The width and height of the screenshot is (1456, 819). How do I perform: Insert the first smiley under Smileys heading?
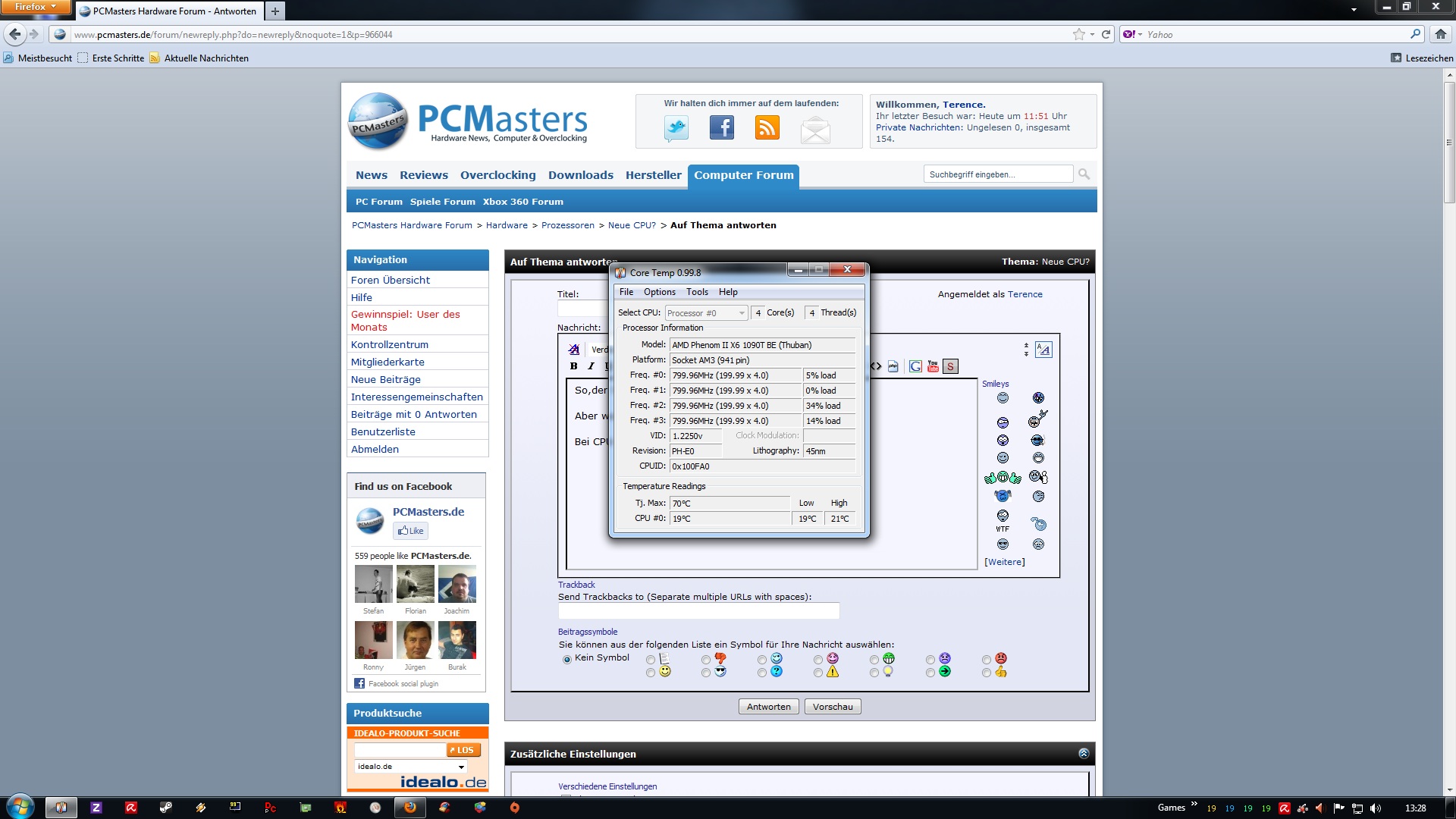[1003, 398]
